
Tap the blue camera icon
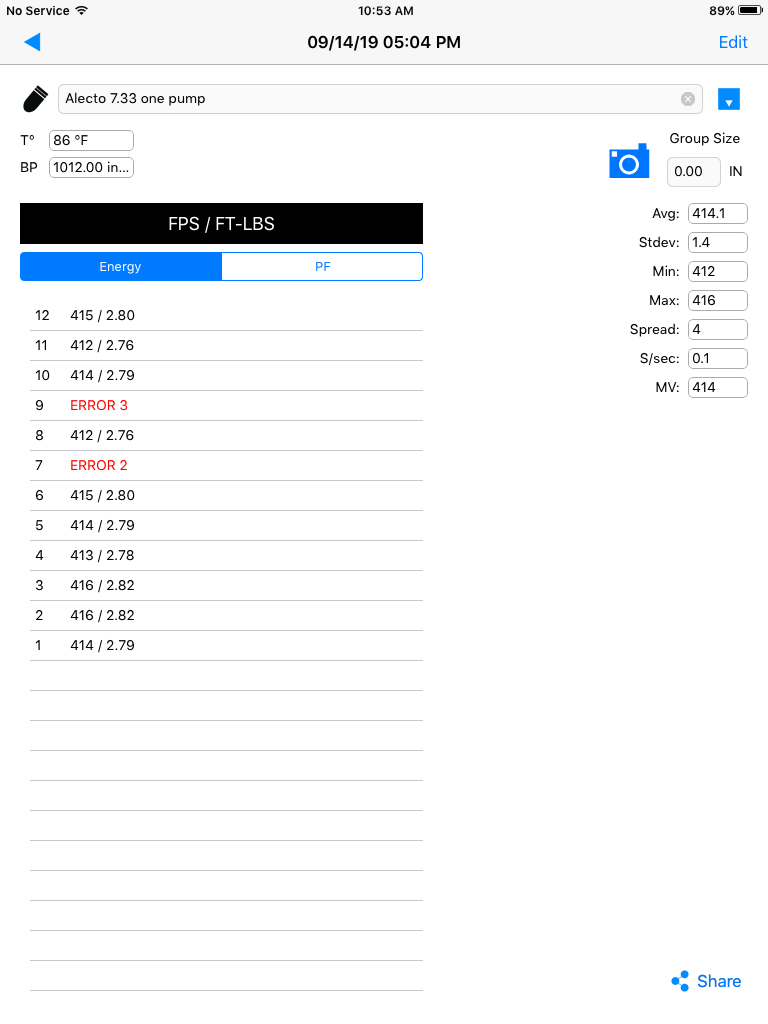(x=629, y=161)
